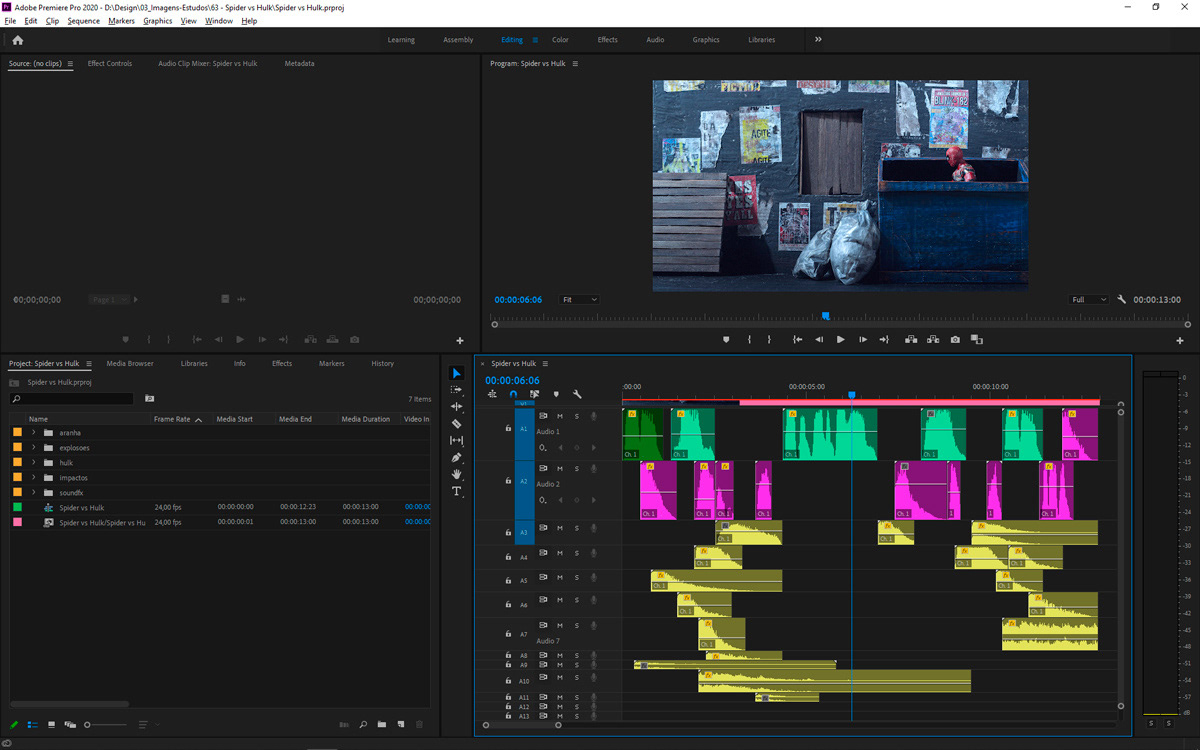Open Program monitor Button Editor plus

pos(1180,341)
